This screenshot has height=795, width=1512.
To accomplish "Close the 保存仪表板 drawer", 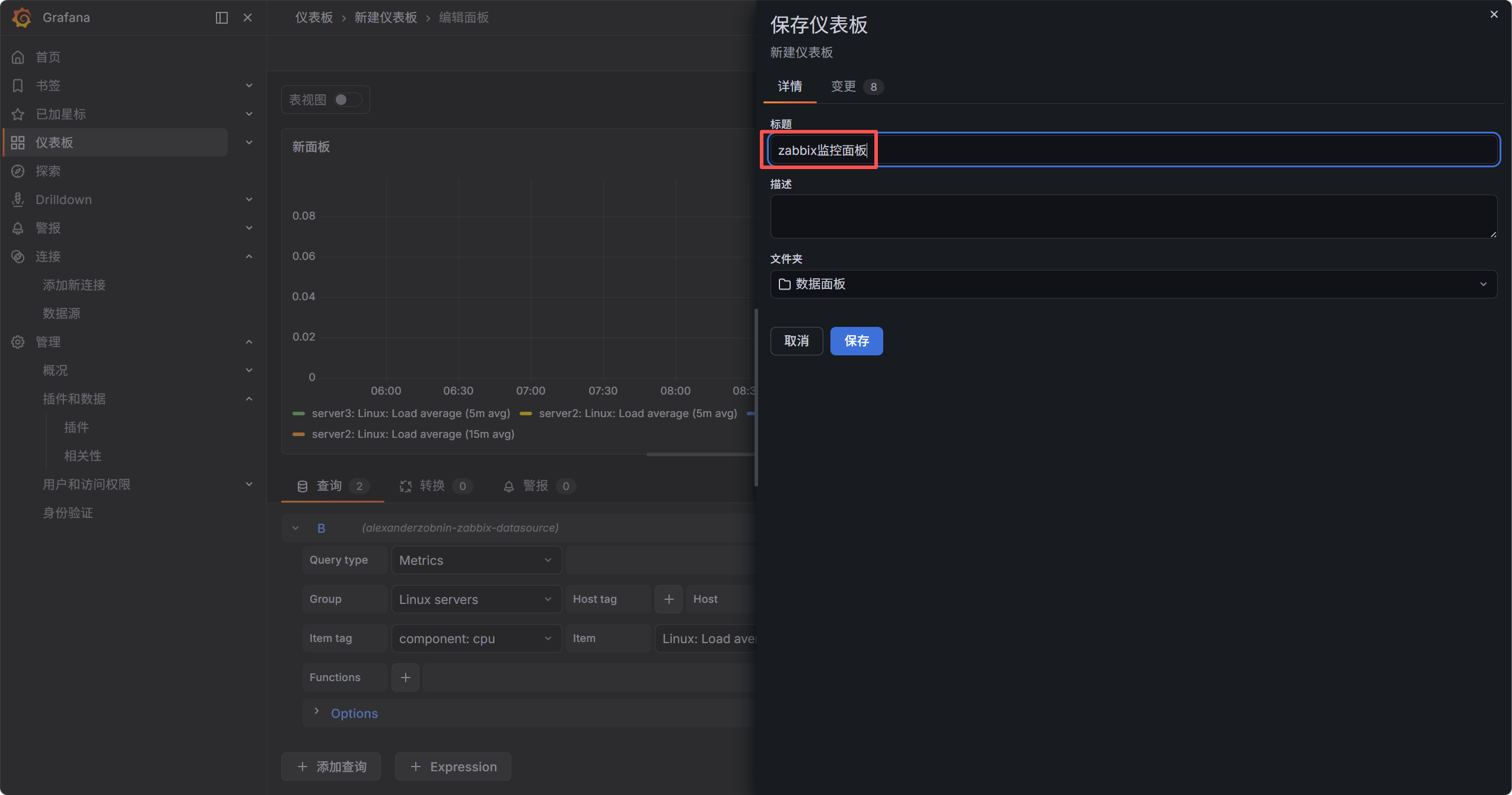I will click(x=1494, y=14).
